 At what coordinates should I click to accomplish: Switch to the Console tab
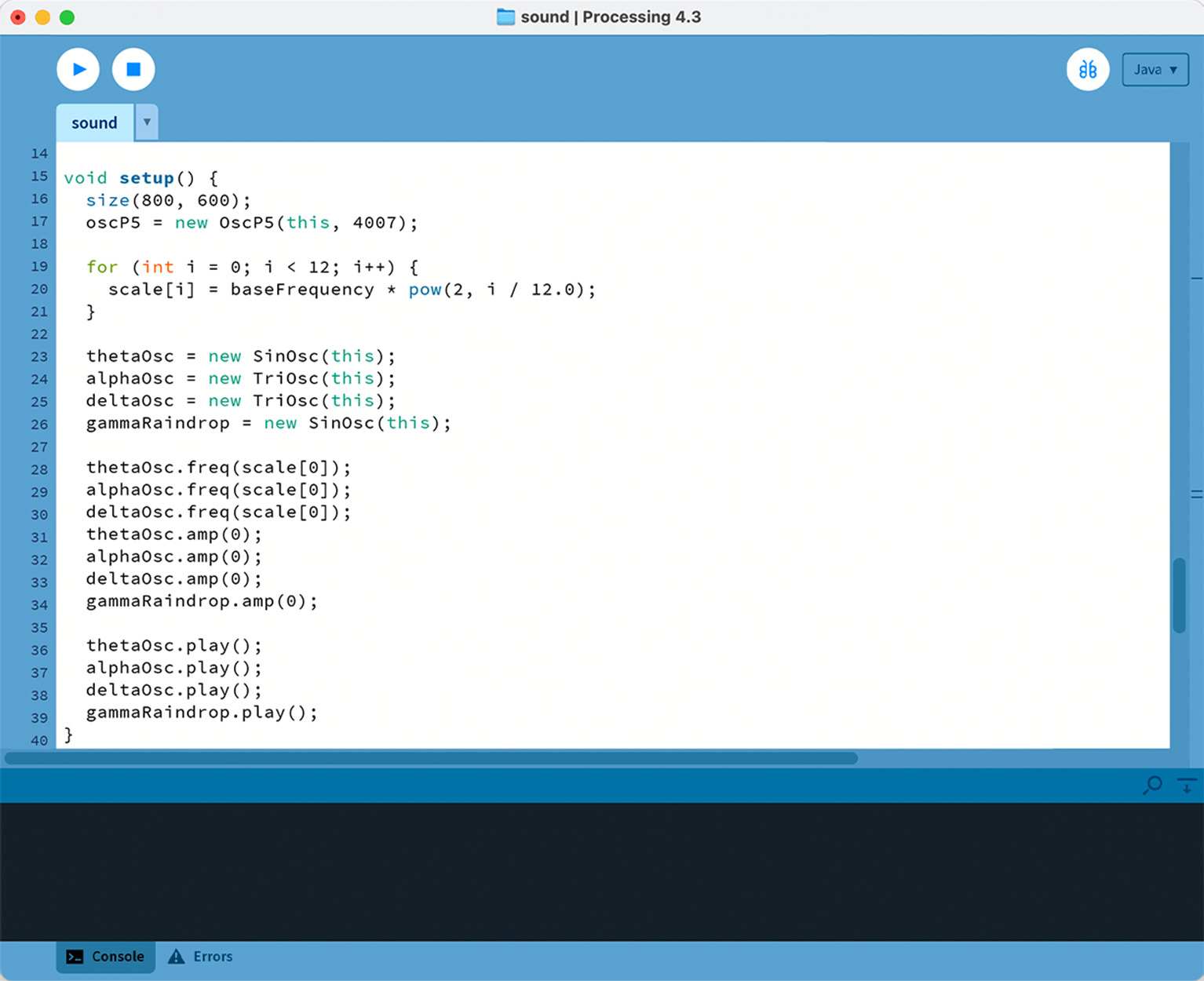click(x=106, y=957)
